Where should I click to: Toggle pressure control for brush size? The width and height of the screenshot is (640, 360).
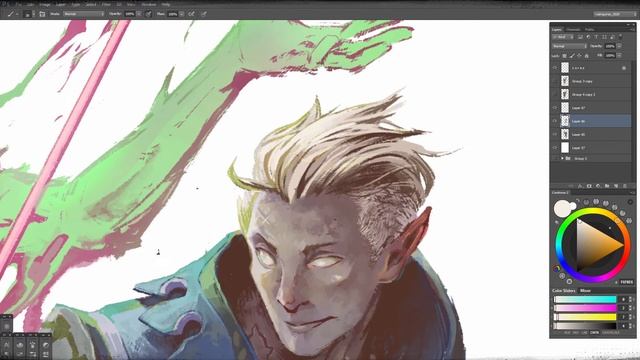coord(204,14)
